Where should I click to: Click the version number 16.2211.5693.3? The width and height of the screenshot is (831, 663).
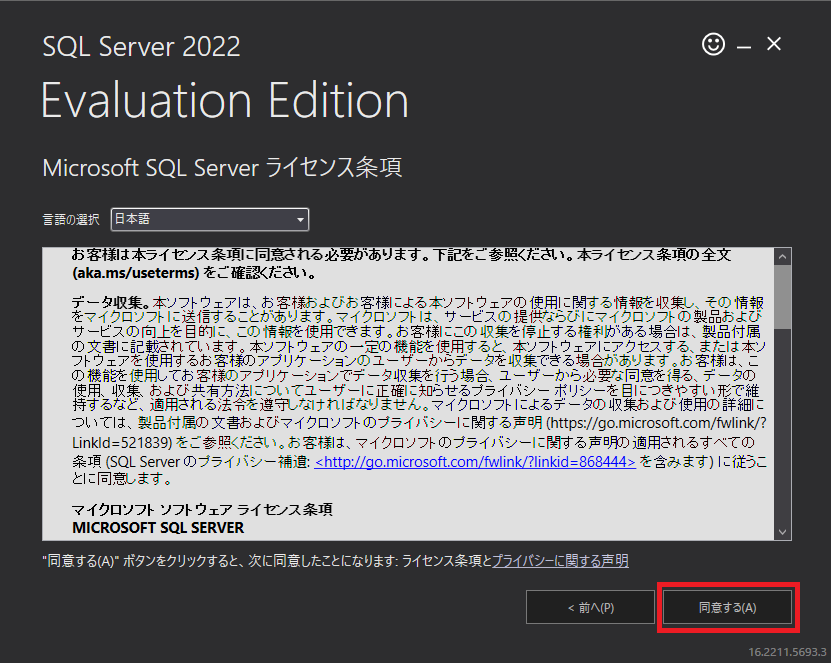[787, 652]
